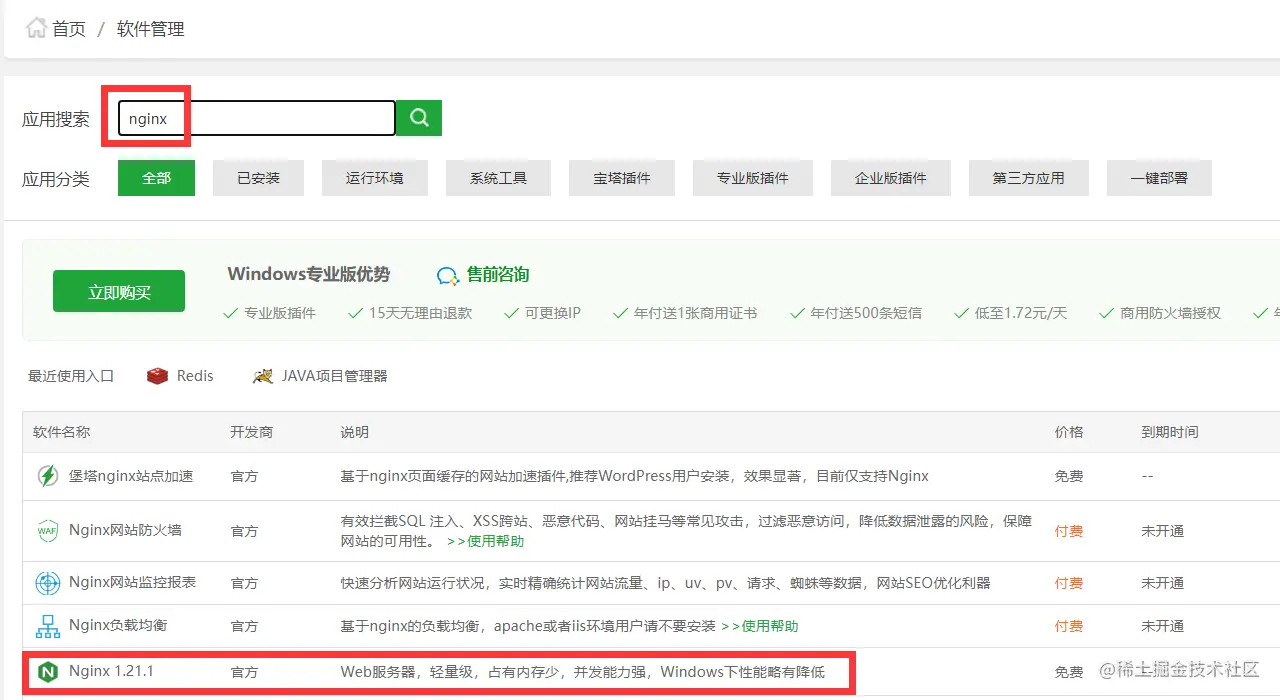Open the 专业版插件 category
This screenshot has width=1280, height=700.
[x=752, y=178]
